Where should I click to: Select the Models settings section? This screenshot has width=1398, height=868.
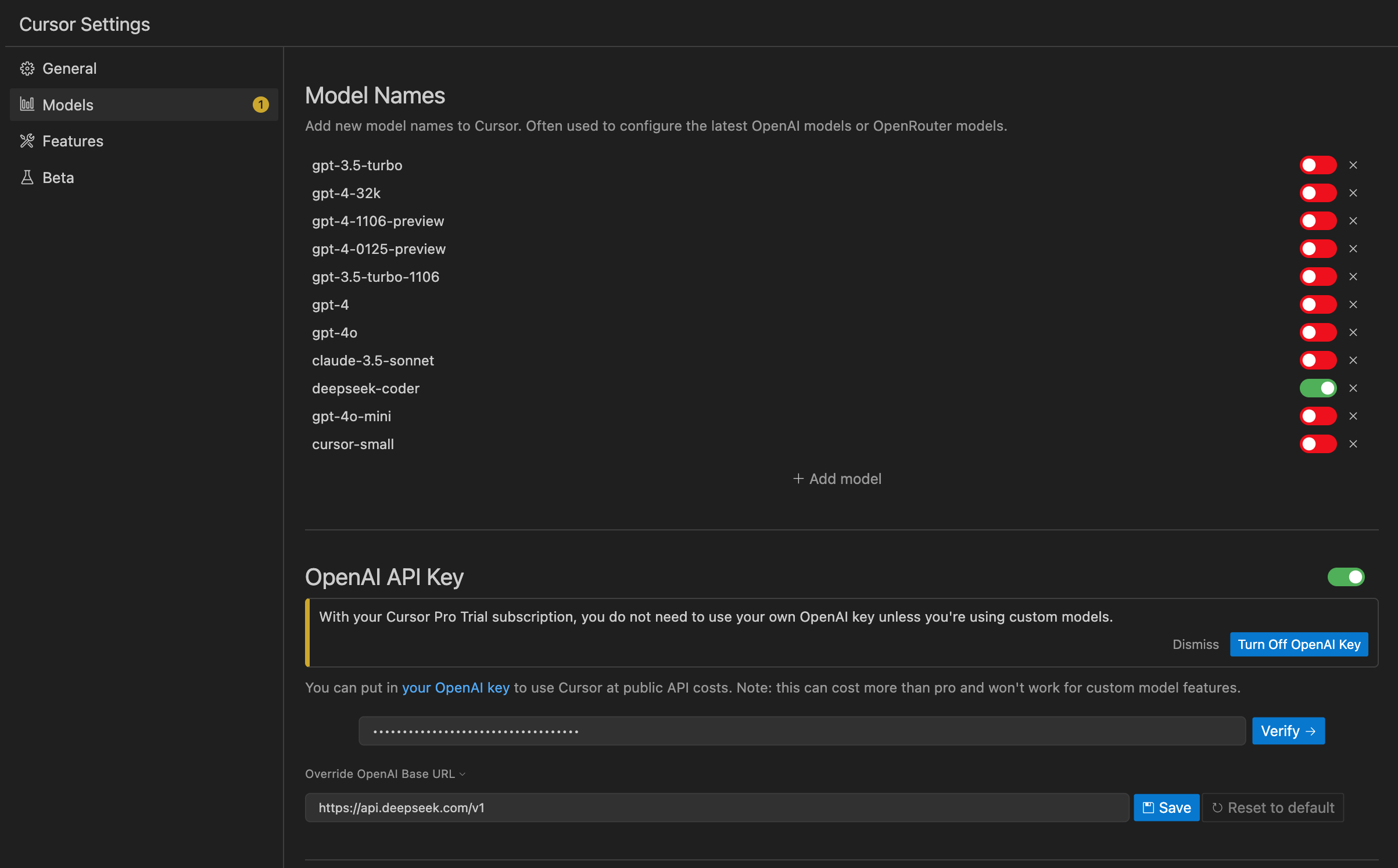[144, 105]
